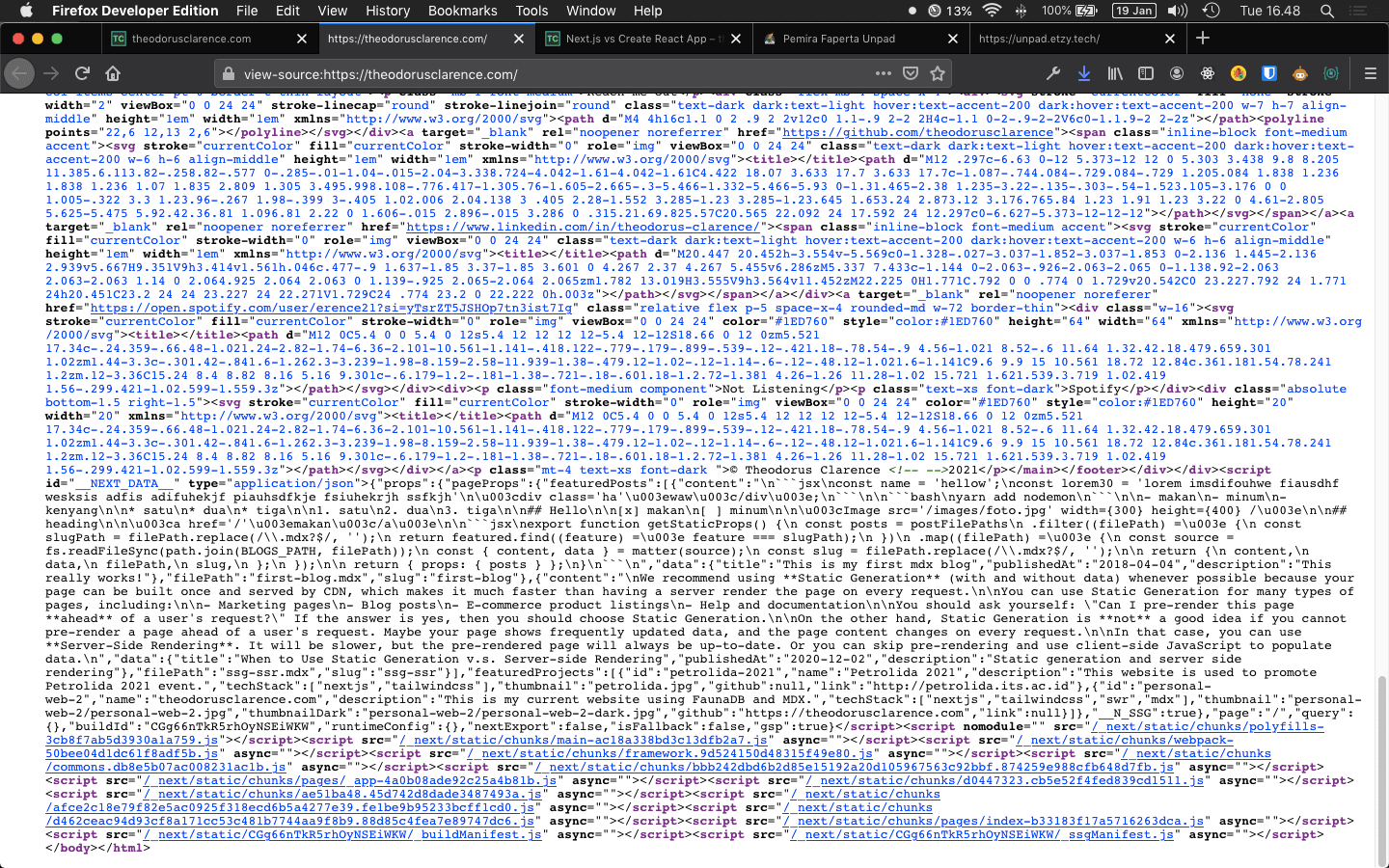Close the Next.js vs Create React App tab
The width and height of the screenshot is (1389, 868).
(736, 39)
